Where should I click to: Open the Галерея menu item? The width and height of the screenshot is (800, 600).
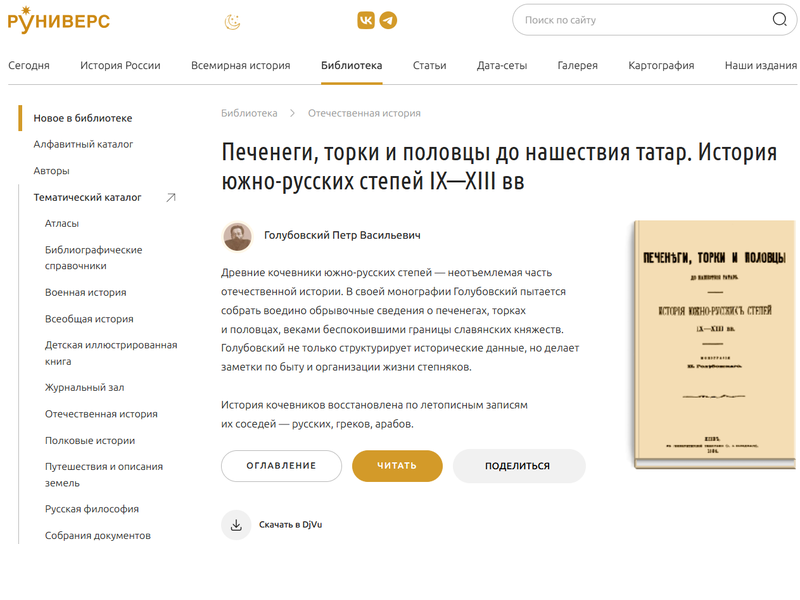click(x=578, y=65)
